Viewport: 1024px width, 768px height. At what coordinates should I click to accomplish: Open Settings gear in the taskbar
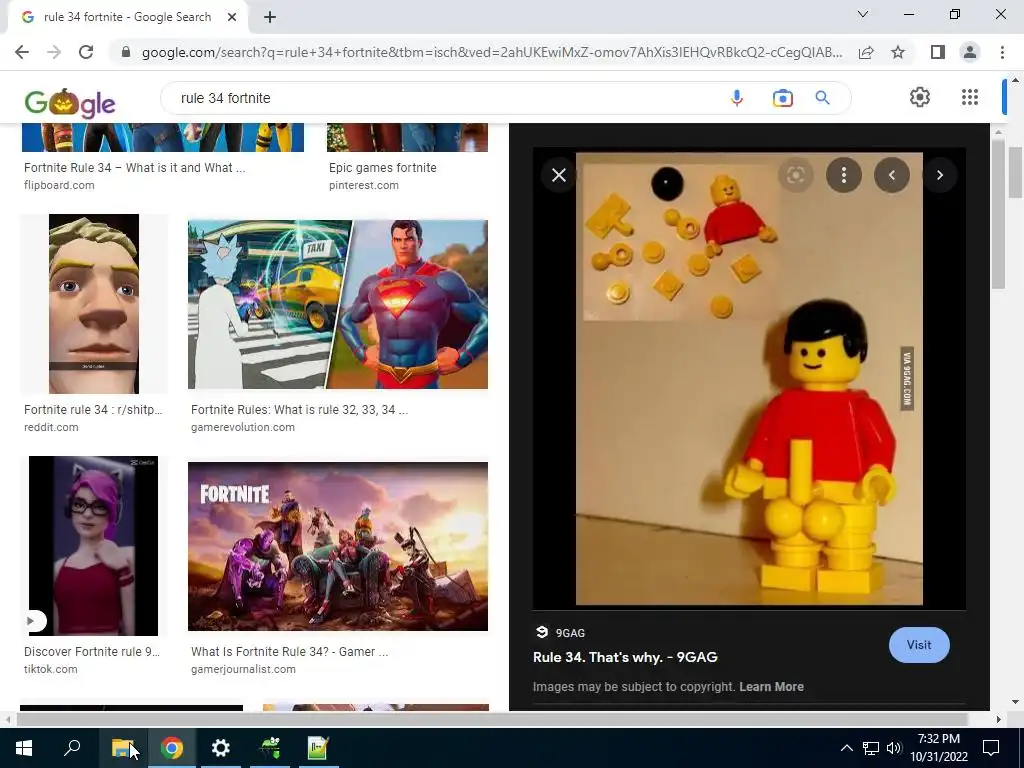(x=221, y=748)
